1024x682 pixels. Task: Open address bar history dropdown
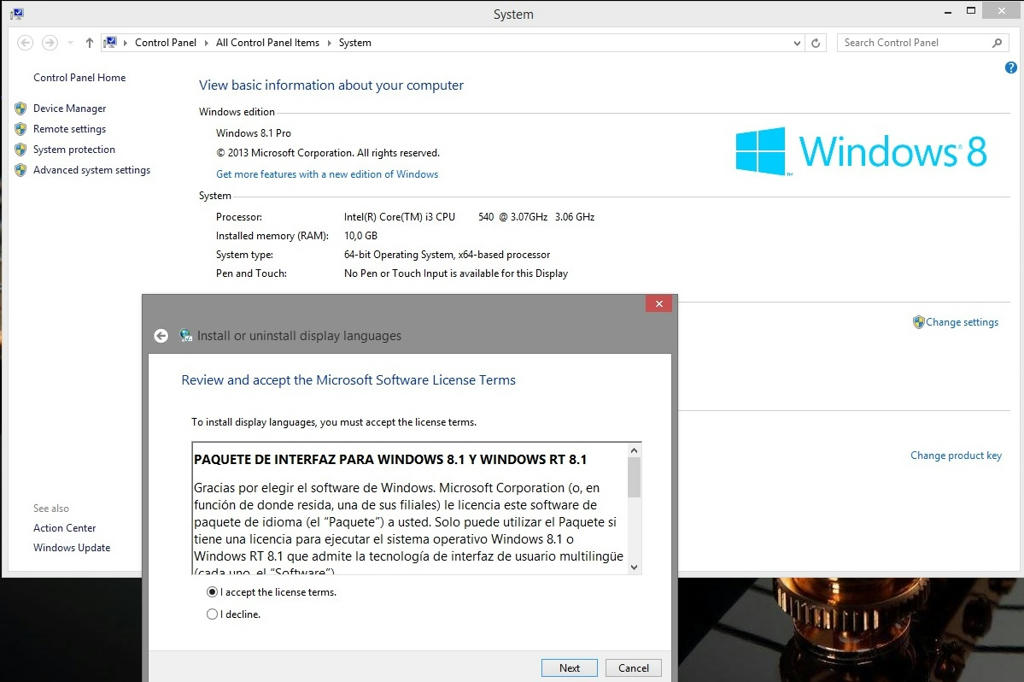click(x=797, y=43)
